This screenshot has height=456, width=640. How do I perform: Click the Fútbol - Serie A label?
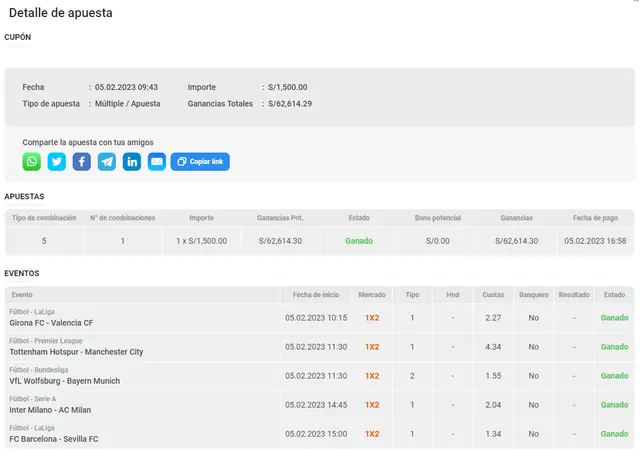[33, 399]
